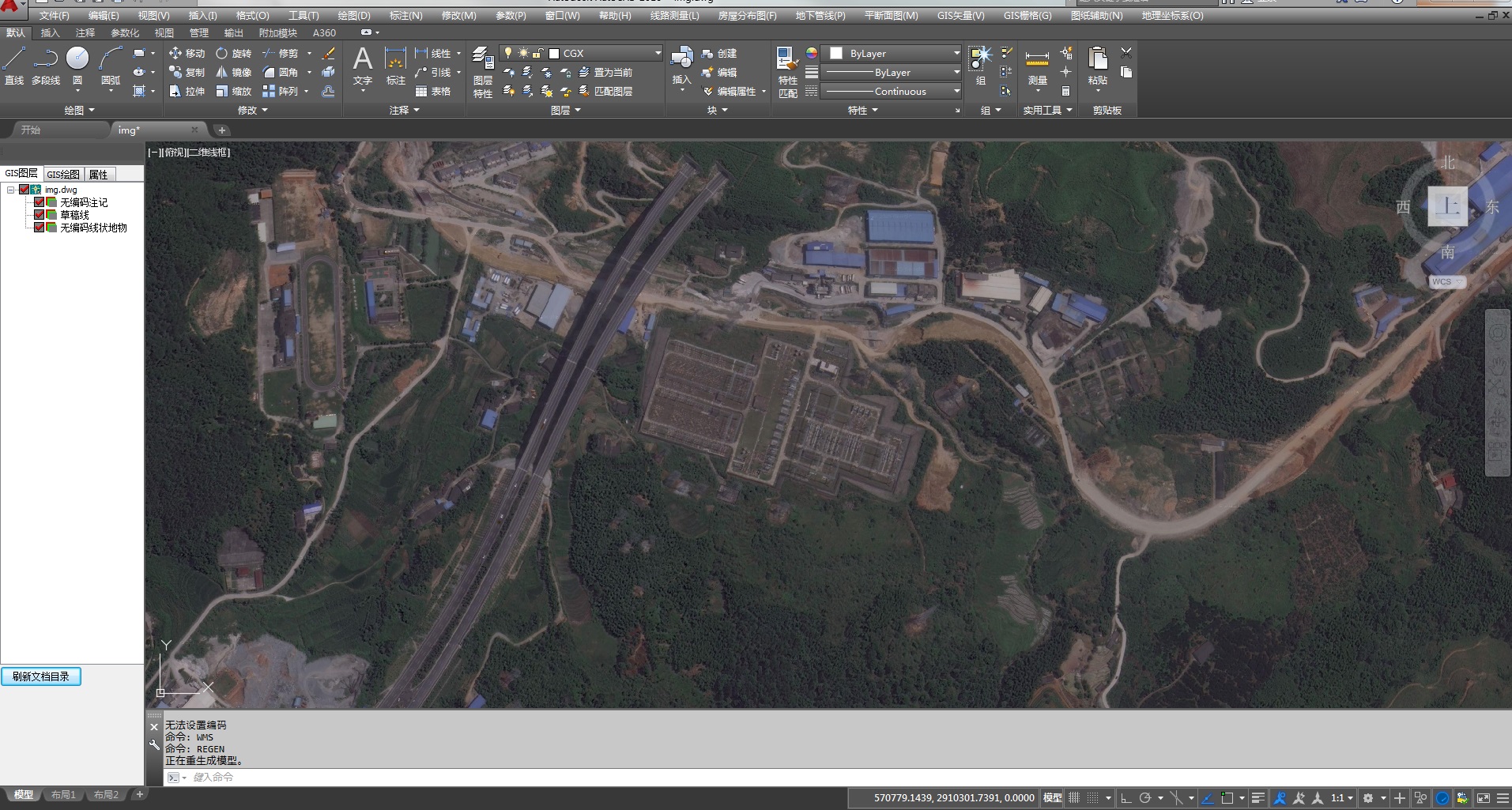Click 匹配图层 button
1512x810 pixels.
tap(605, 91)
